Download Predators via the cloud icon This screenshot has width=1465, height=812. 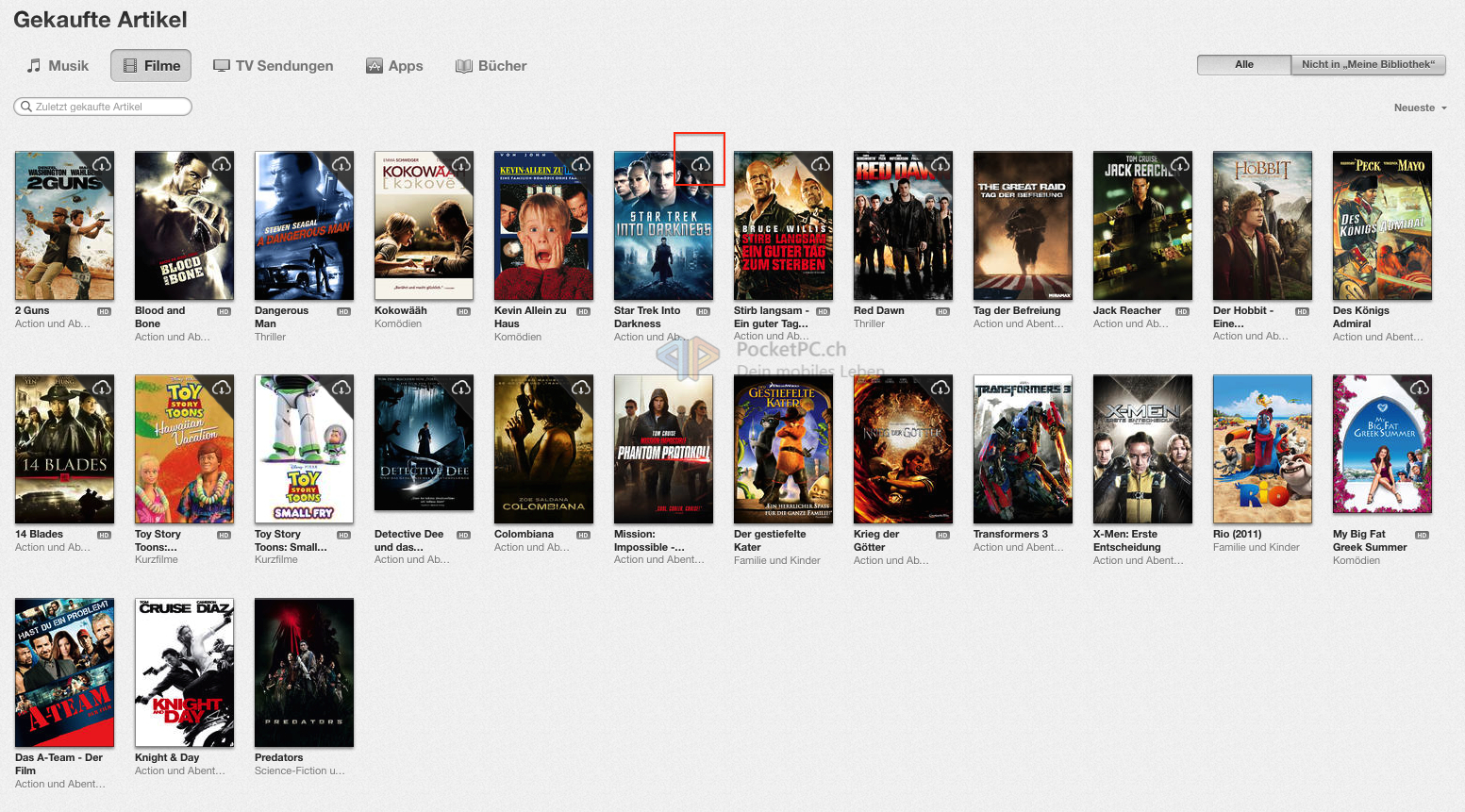341,611
